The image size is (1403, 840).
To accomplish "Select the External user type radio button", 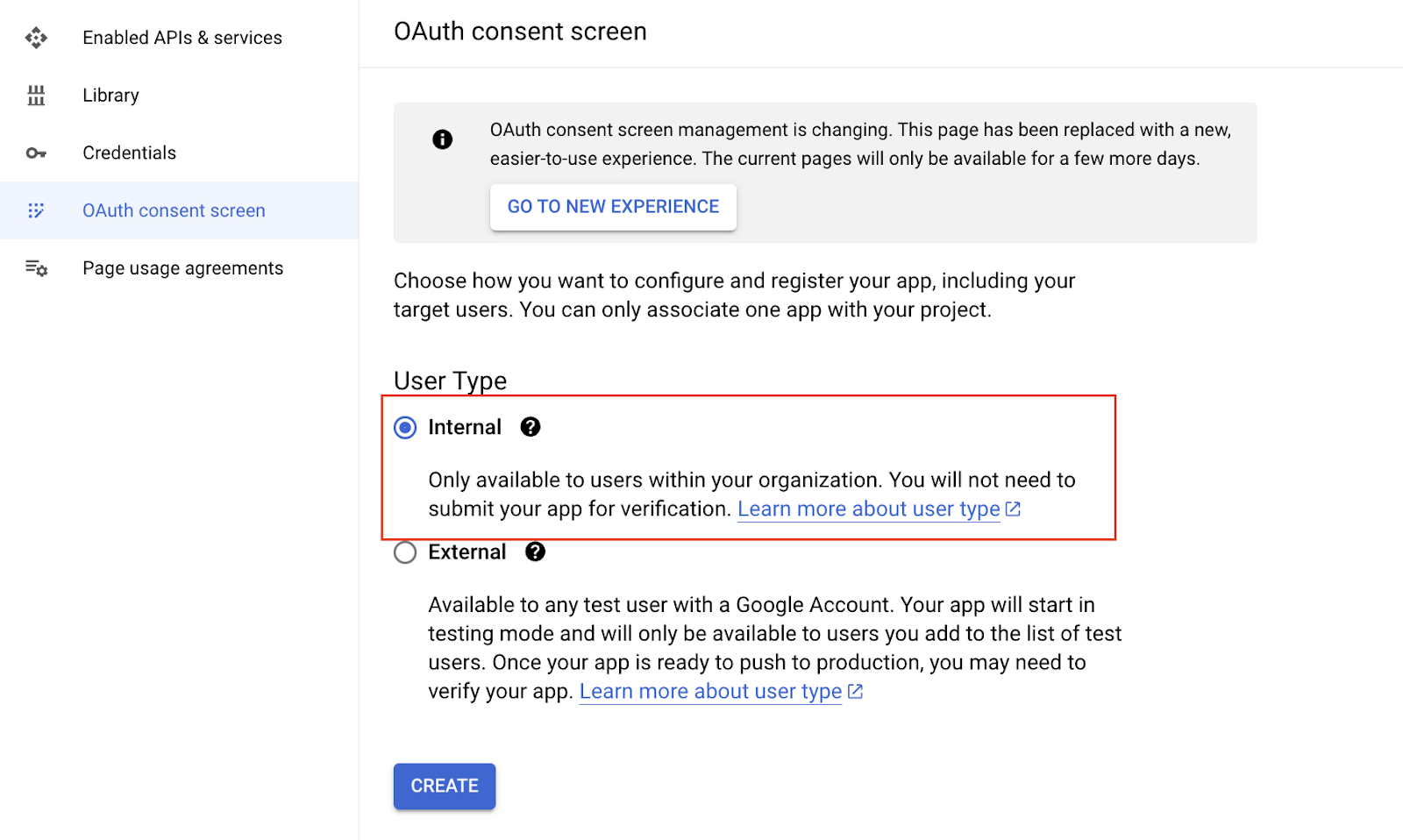I will coord(405,552).
